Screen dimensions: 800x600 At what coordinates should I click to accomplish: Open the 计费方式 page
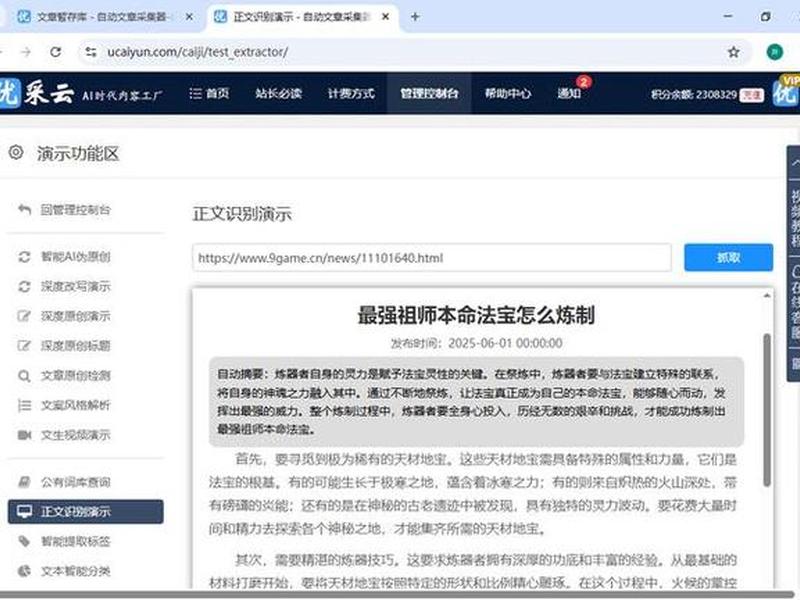coord(351,93)
